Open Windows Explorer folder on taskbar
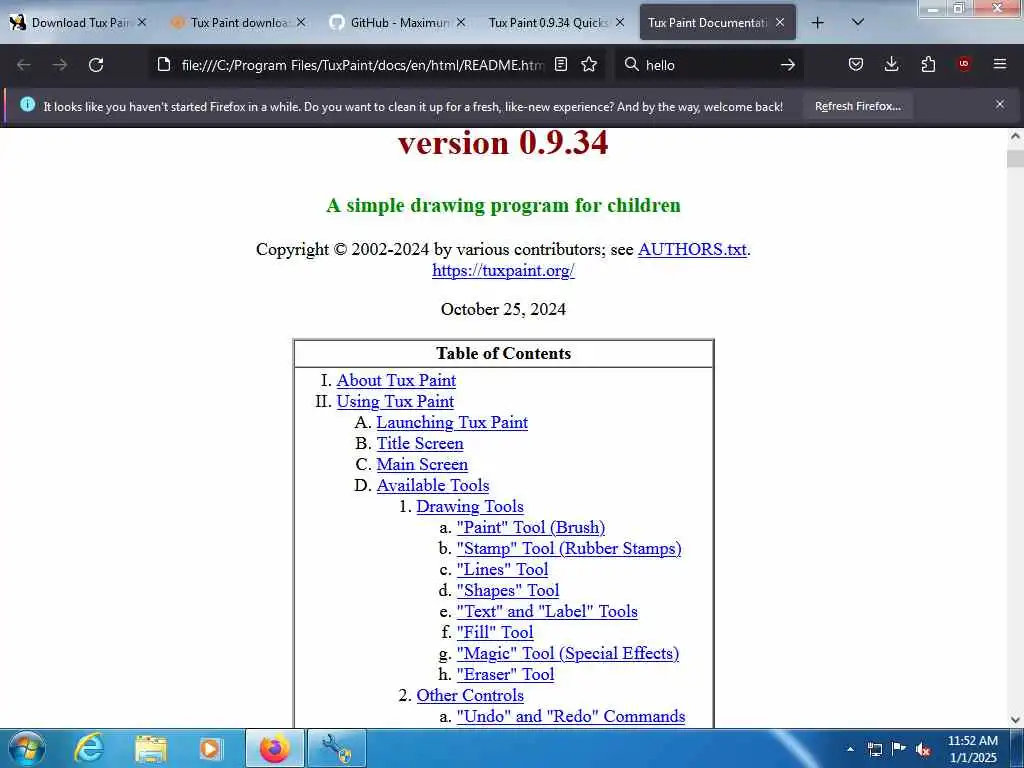Viewport: 1024px width, 768px height. (151, 748)
